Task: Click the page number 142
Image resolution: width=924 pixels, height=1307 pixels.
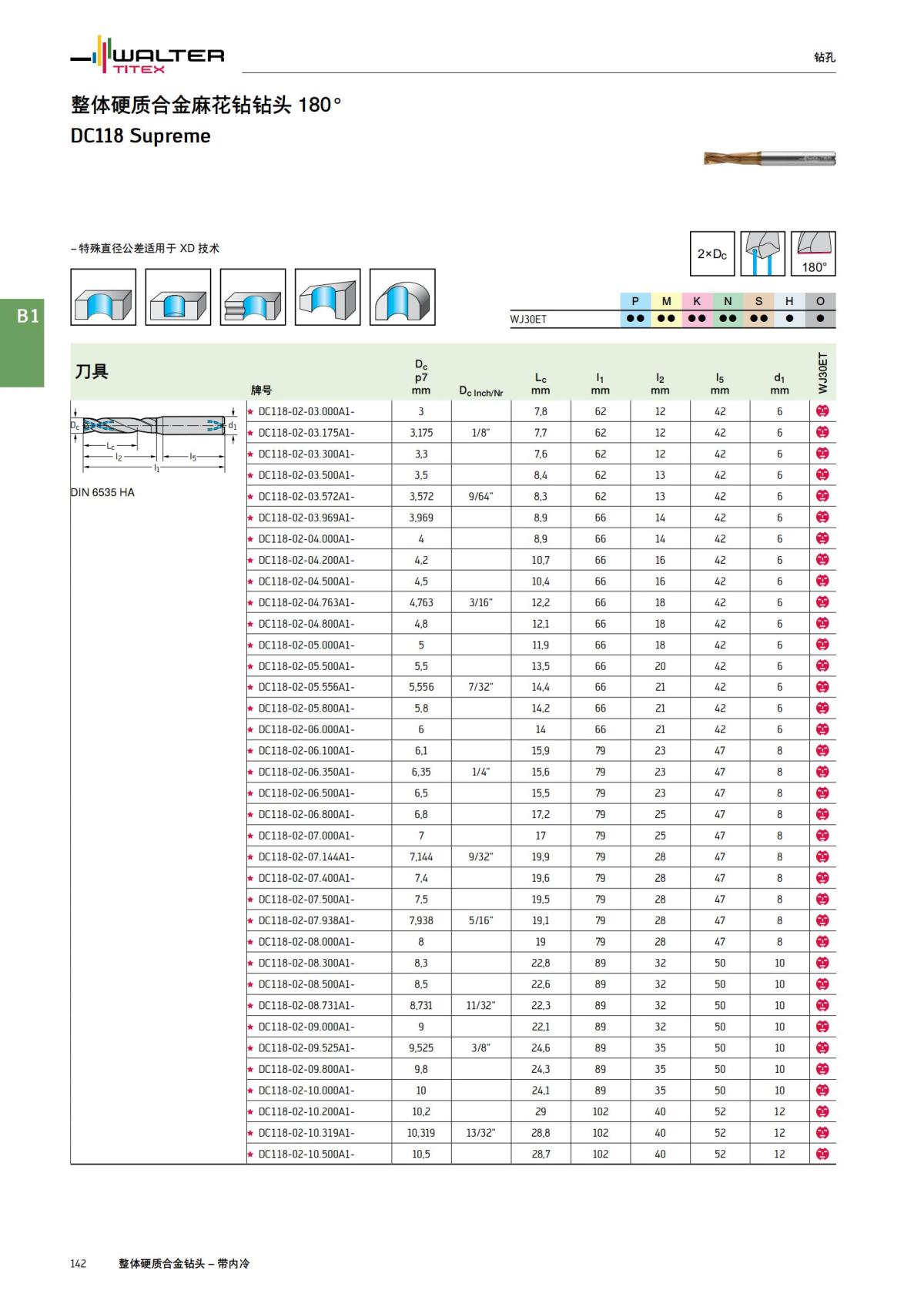Action: pos(79,1263)
